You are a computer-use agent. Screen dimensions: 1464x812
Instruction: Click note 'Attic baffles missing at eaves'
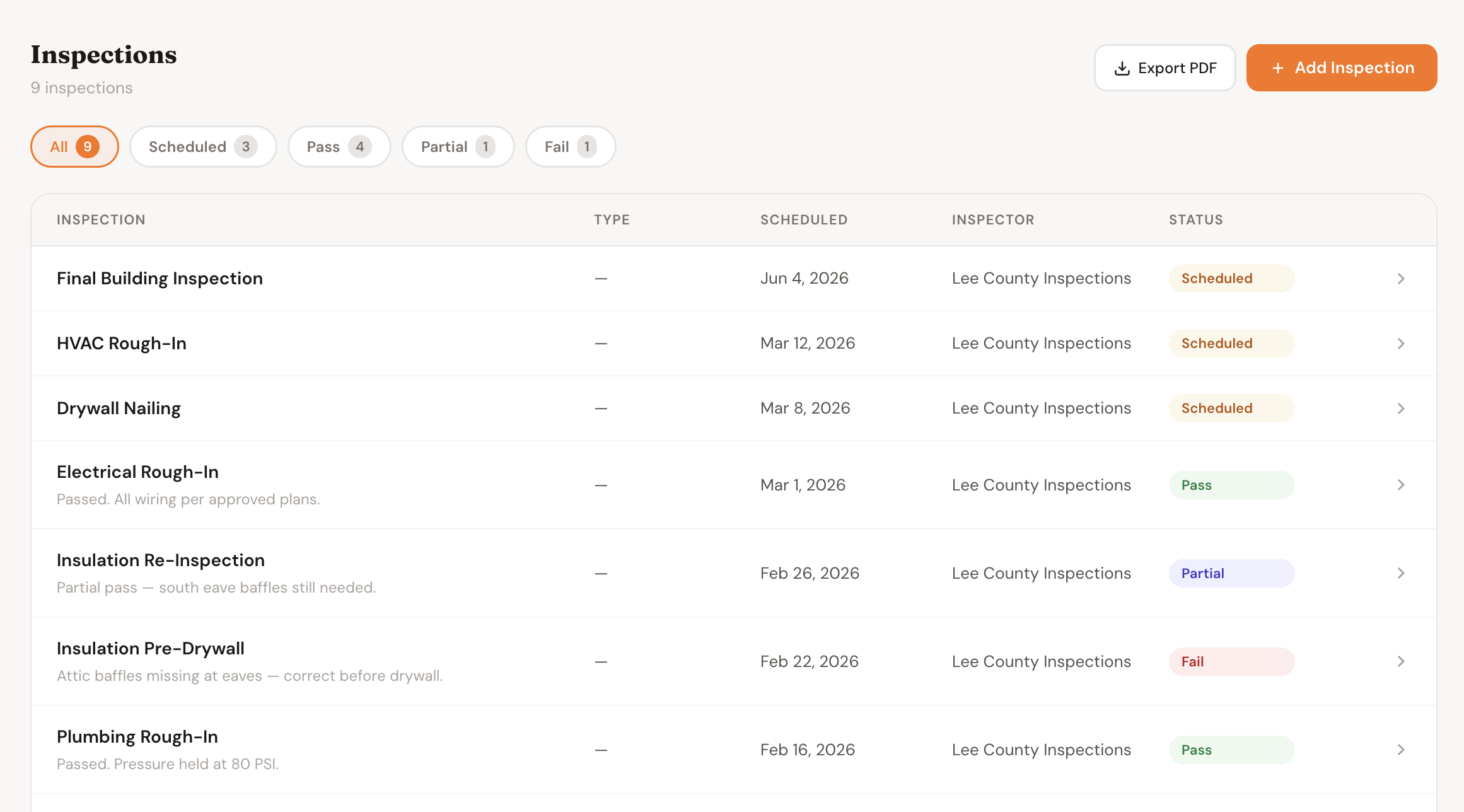pyautogui.click(x=250, y=676)
